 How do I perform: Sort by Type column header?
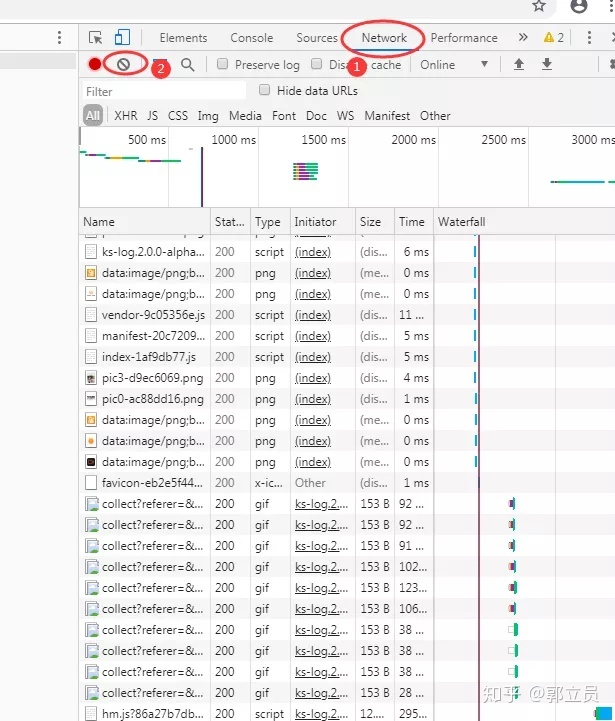pos(270,222)
